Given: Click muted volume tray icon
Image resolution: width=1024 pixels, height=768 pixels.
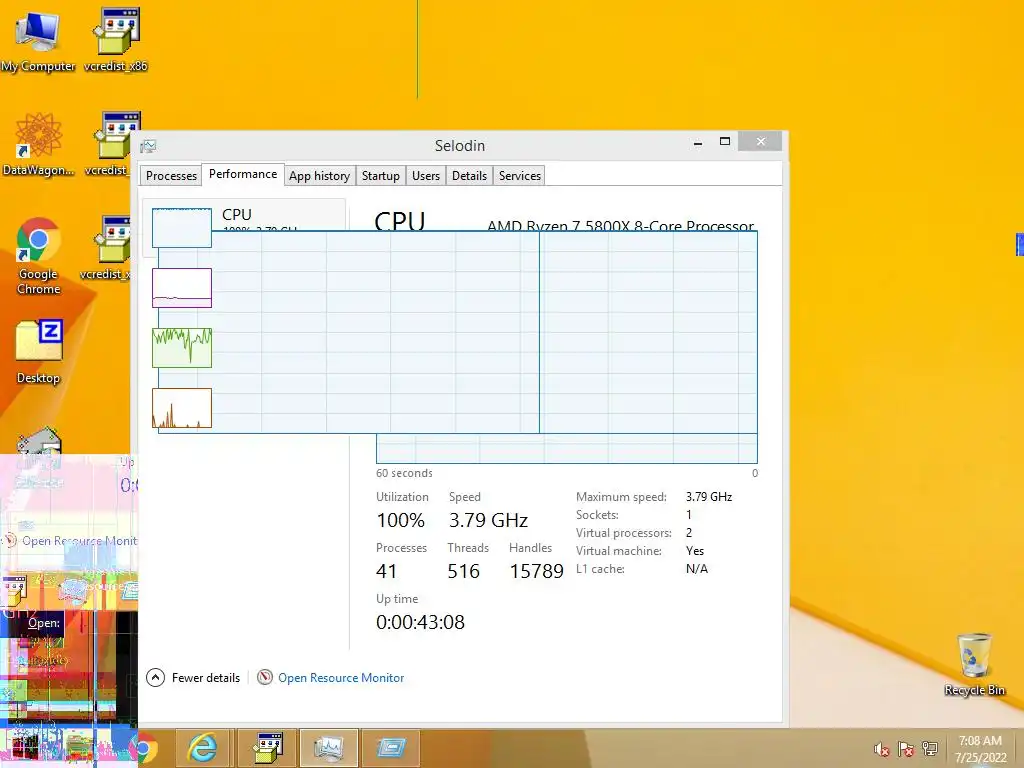Looking at the screenshot, I should (x=882, y=749).
